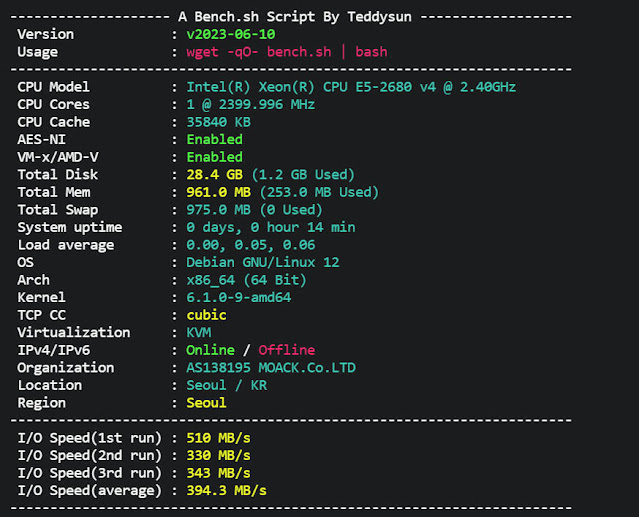The image size is (639, 517).
Task: Click the (1.2 GB Used) disk text
Action: (x=303, y=175)
